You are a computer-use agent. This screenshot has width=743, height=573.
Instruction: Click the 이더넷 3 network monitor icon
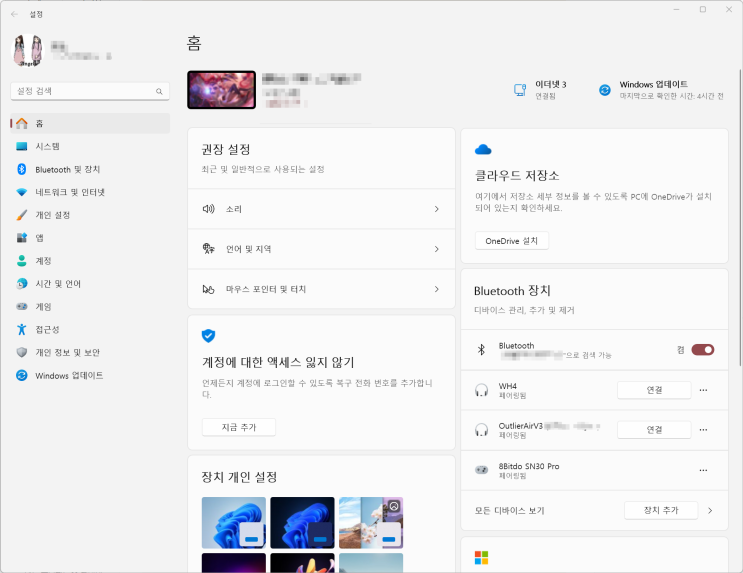click(520, 90)
